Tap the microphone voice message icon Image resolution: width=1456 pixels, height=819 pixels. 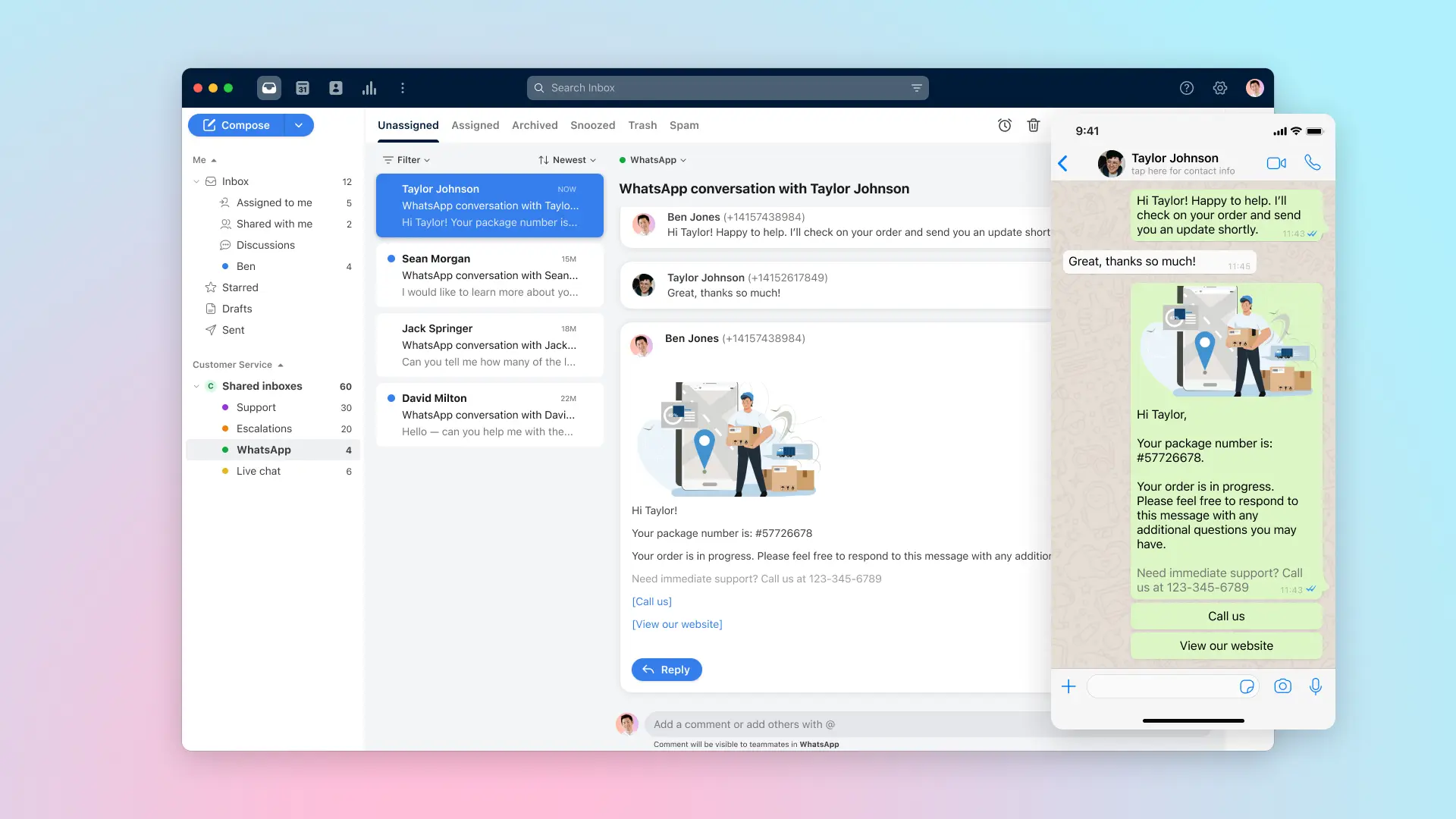point(1316,686)
